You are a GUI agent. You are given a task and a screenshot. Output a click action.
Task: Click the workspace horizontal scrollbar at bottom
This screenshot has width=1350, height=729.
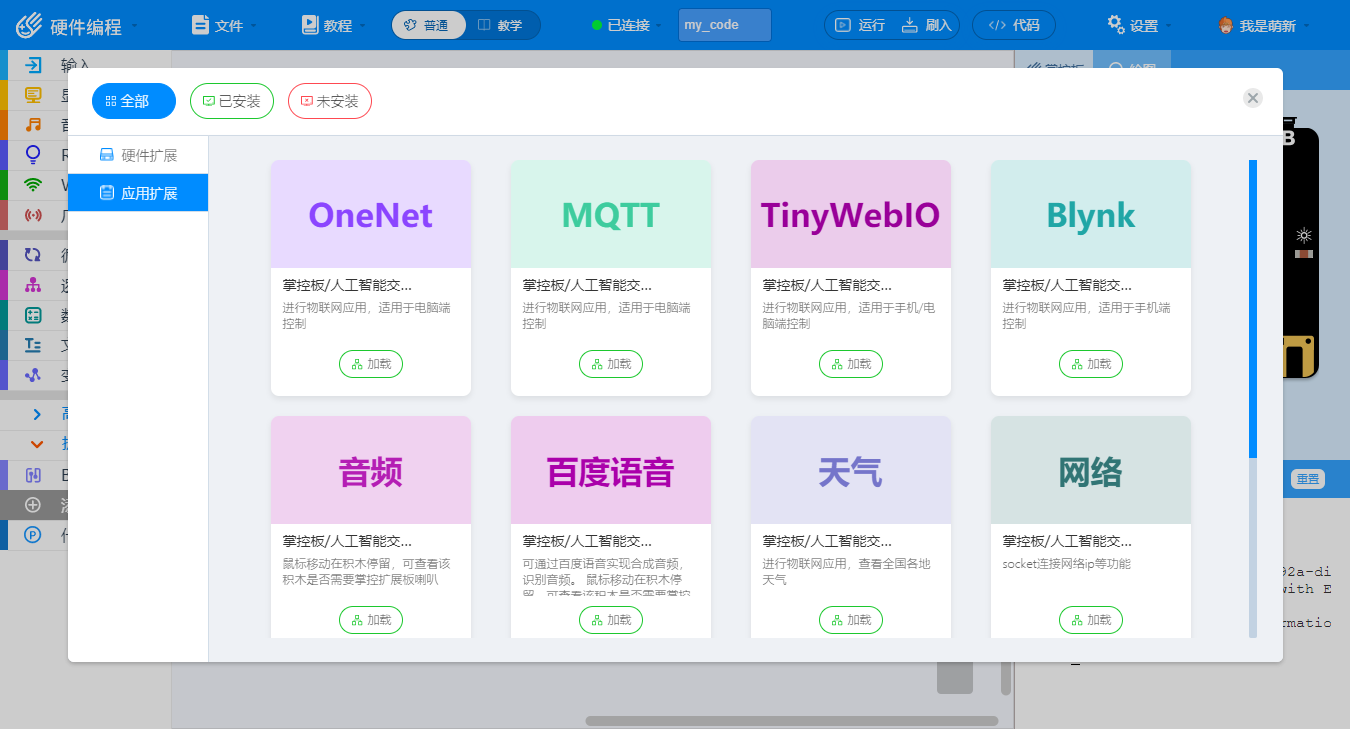(x=792, y=720)
